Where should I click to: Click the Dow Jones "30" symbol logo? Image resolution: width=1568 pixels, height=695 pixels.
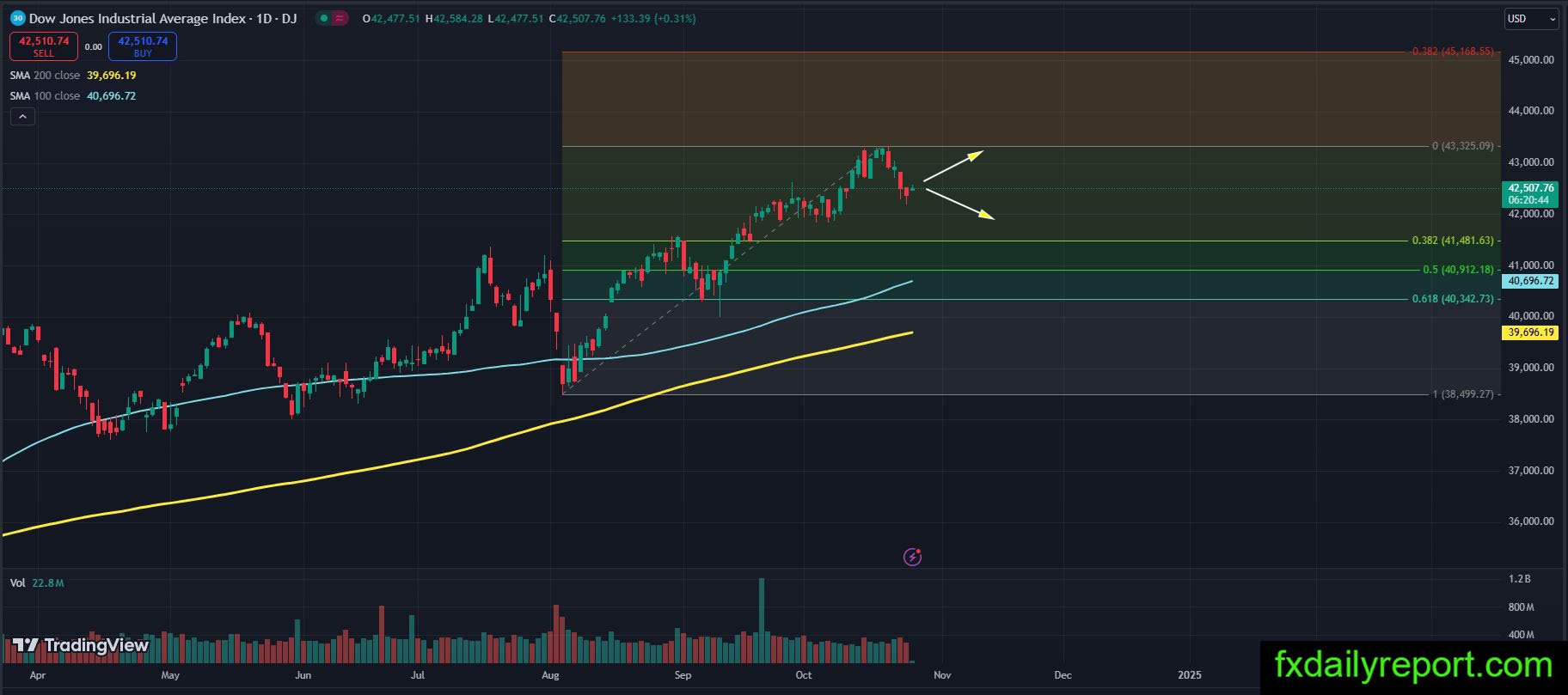[x=17, y=17]
